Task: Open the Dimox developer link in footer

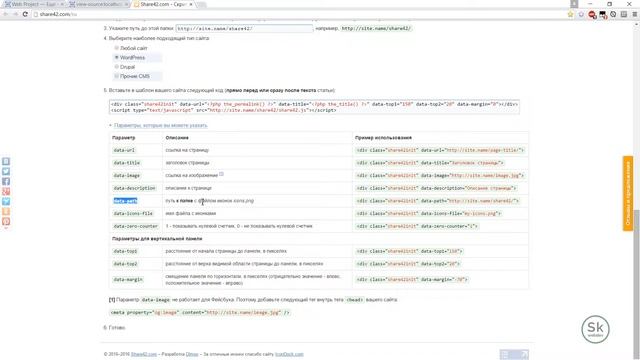Action: click(x=192, y=354)
